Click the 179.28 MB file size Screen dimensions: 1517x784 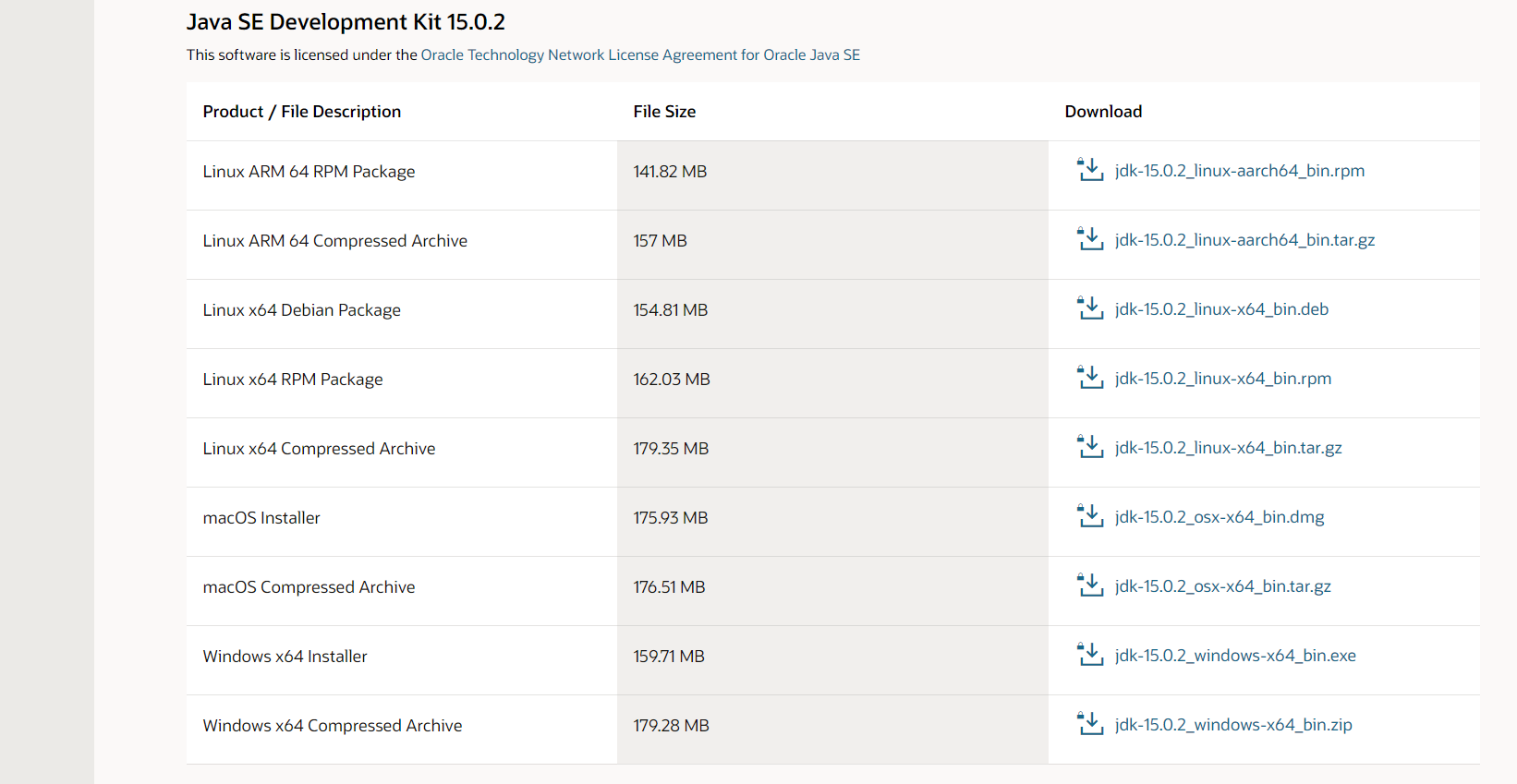[671, 726]
